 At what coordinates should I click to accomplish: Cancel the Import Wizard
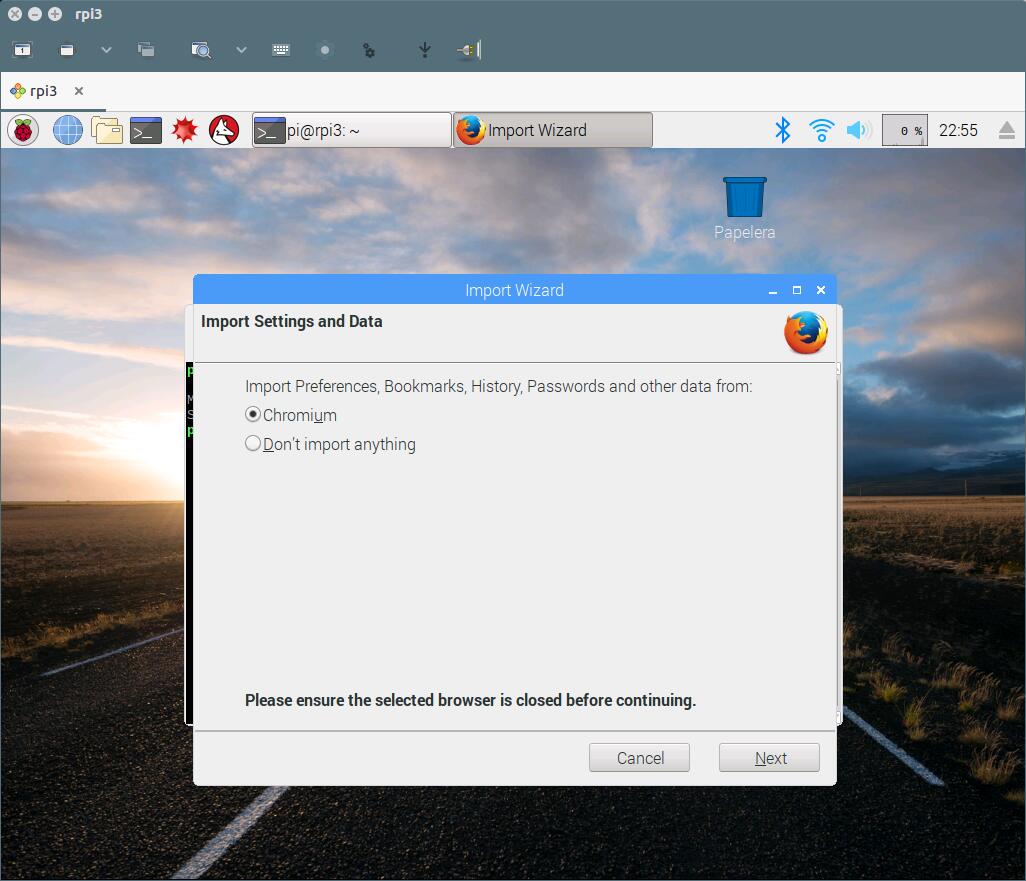point(639,758)
